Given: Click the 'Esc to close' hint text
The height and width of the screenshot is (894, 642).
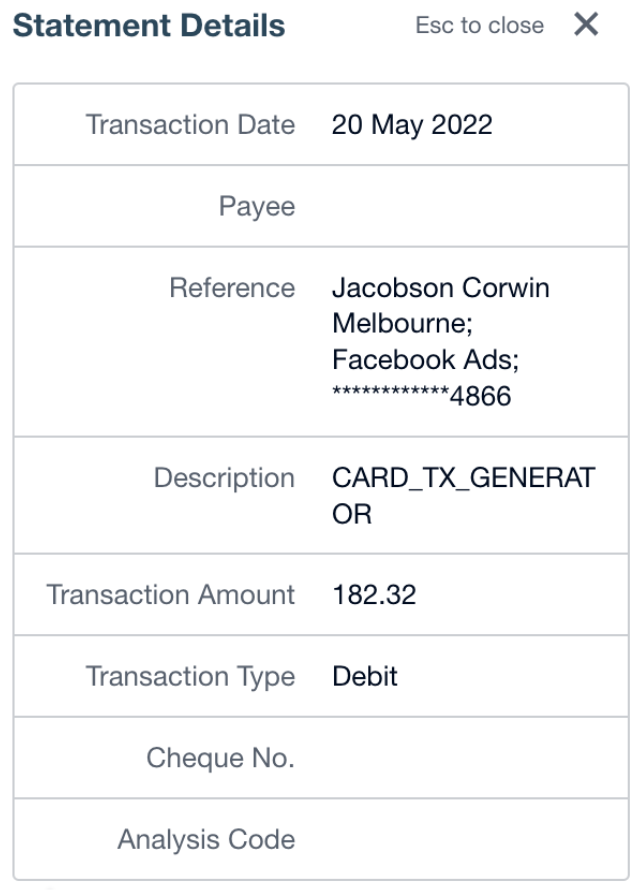Looking at the screenshot, I should point(479,26).
